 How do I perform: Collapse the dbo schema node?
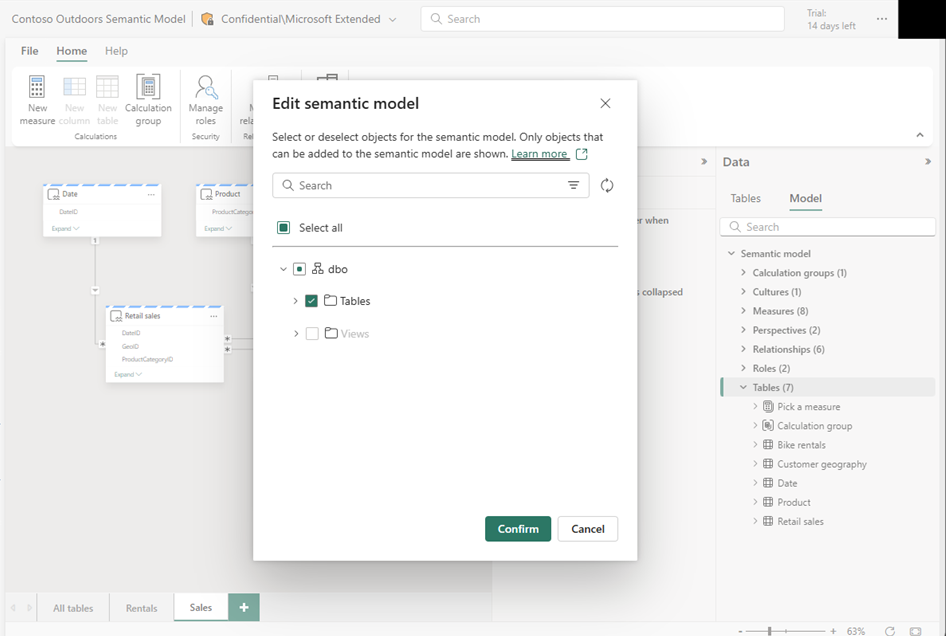point(283,269)
